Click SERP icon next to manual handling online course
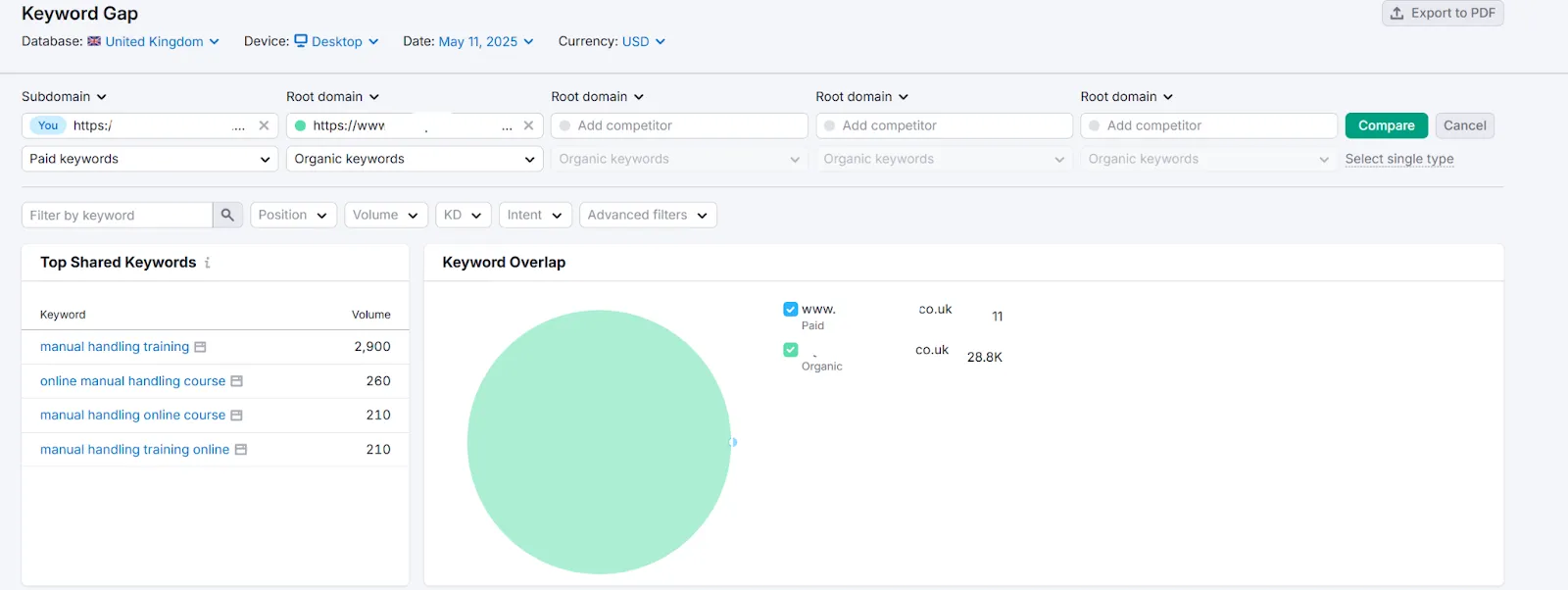Image resolution: width=1568 pixels, height=590 pixels. tap(236, 416)
